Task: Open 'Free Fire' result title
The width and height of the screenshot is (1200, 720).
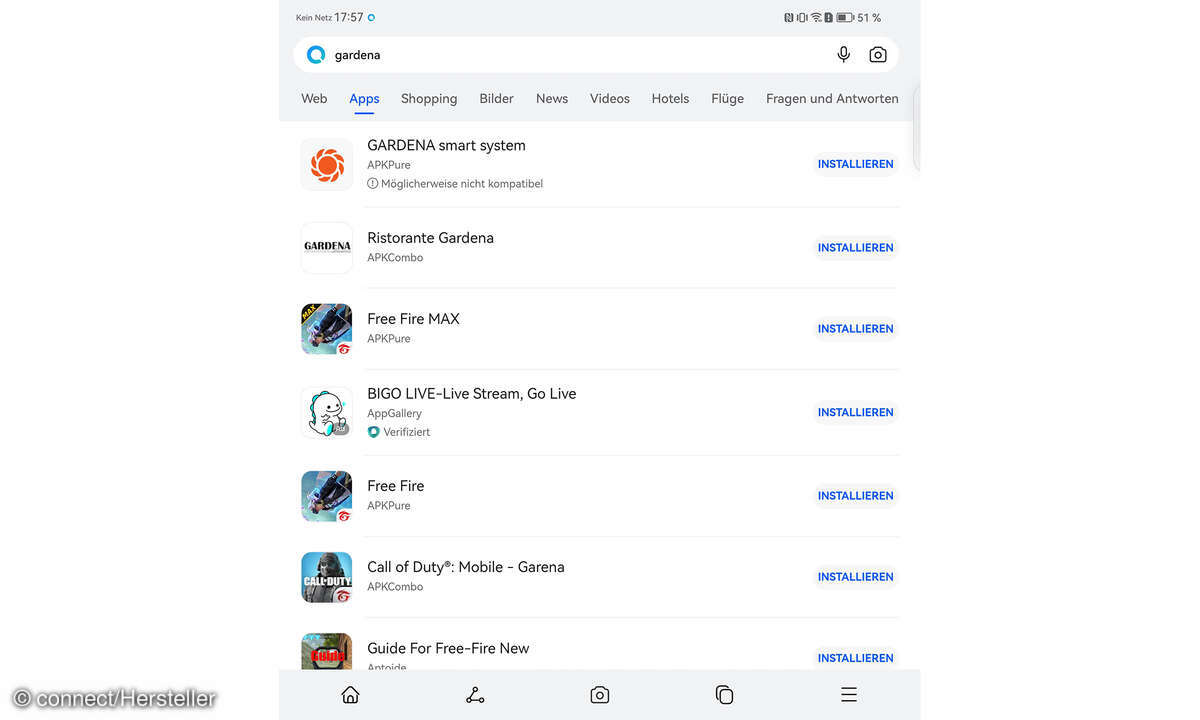Action: (396, 486)
